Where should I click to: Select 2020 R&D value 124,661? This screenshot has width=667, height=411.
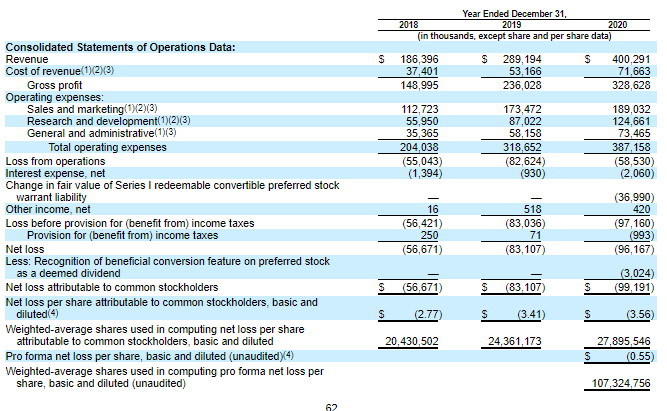click(x=631, y=121)
